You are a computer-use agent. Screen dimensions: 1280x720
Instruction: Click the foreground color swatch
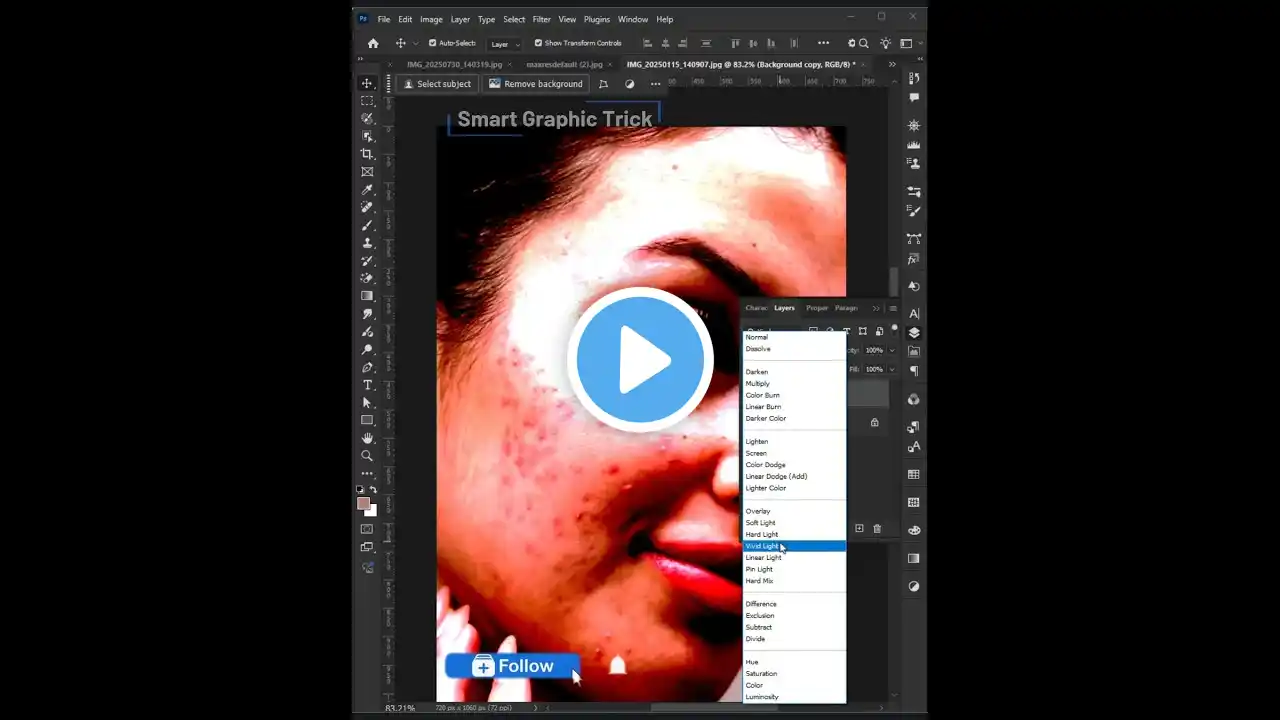click(365, 505)
